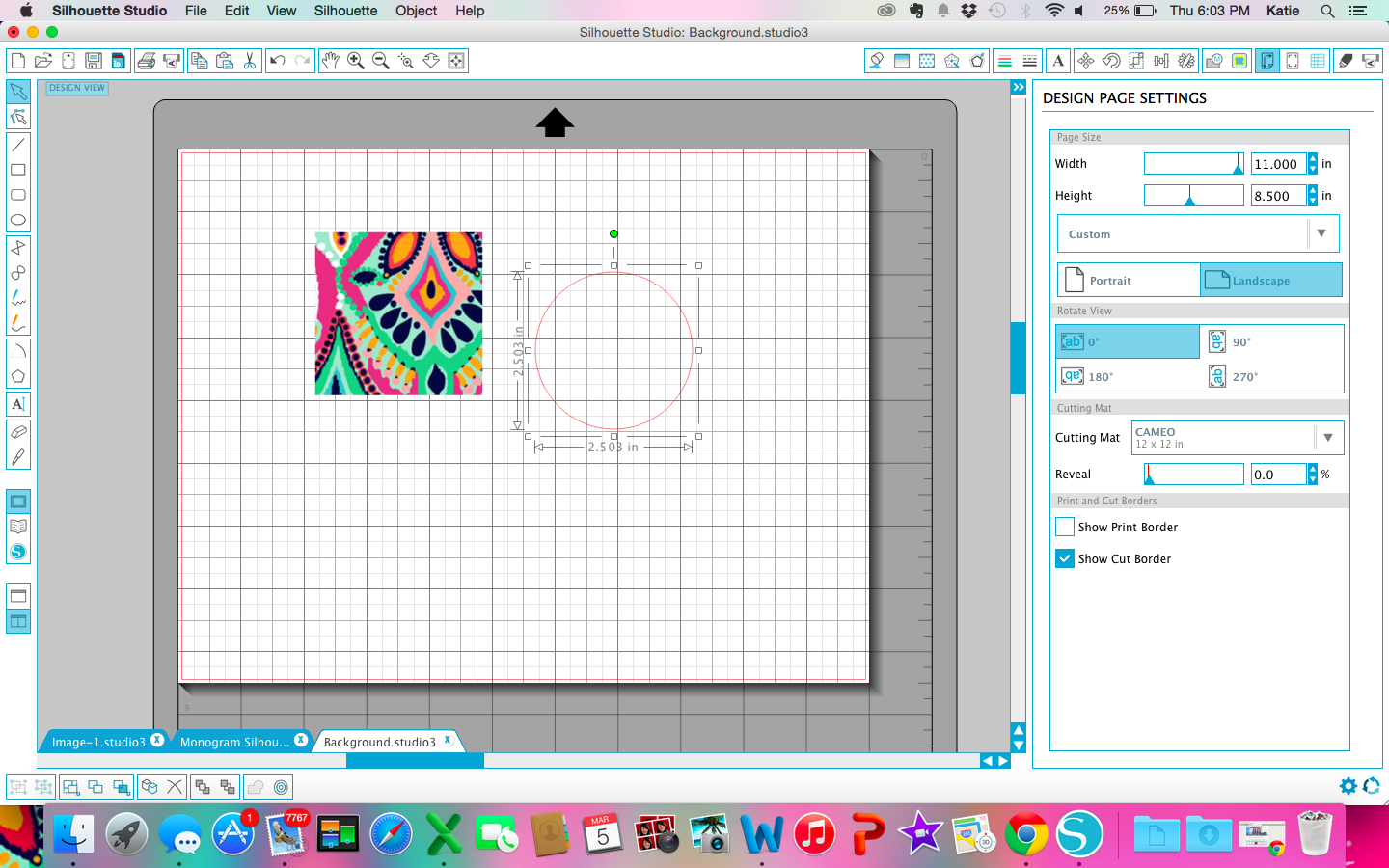This screenshot has height=868, width=1389.
Task: Print using the printer icon
Action: click(147, 61)
